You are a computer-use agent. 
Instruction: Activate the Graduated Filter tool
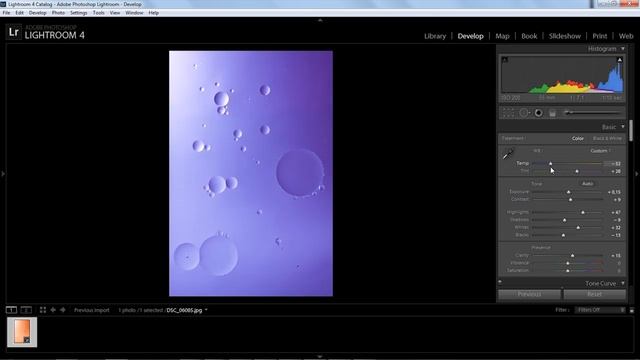tap(552, 113)
